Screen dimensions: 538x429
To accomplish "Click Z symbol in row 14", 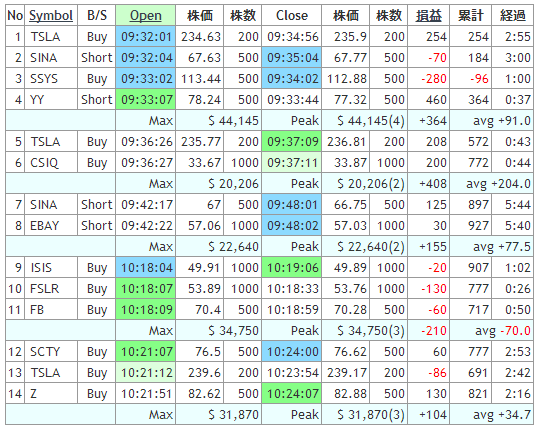I will (33, 393).
